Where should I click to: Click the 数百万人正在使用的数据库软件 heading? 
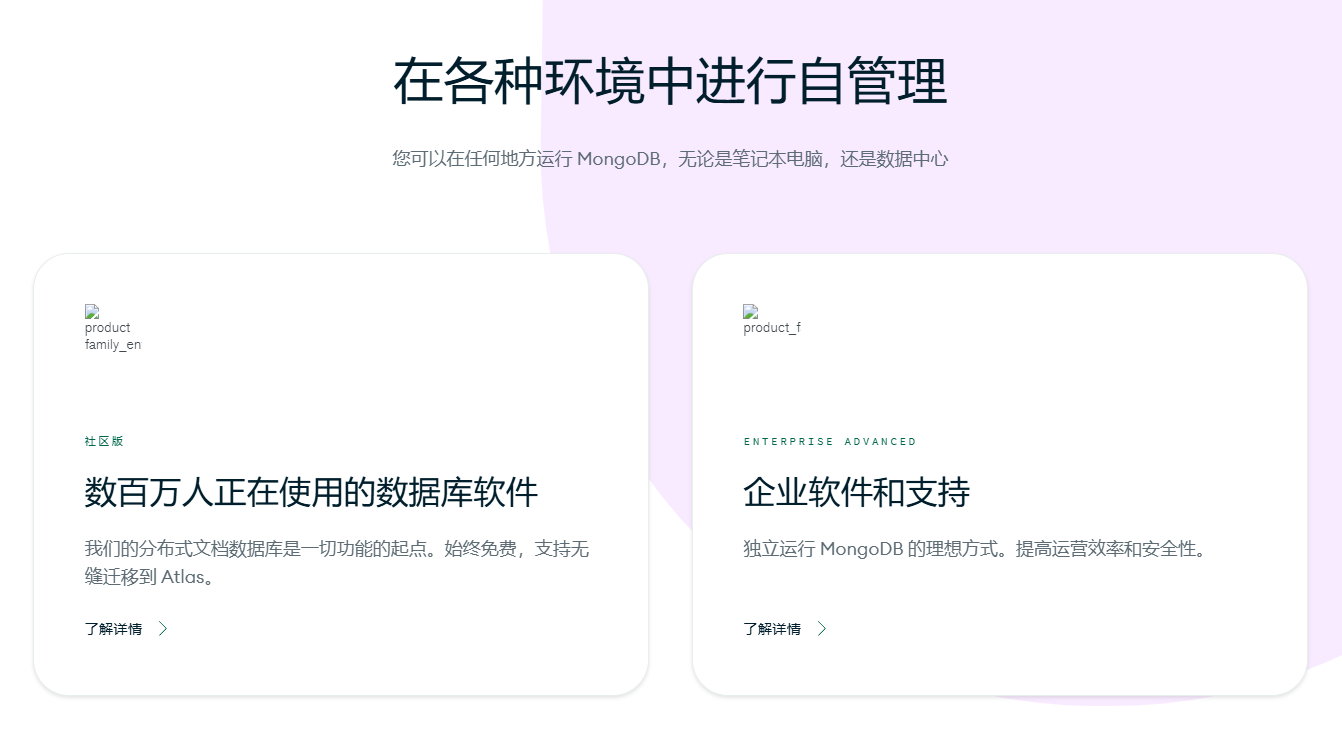pos(312,492)
